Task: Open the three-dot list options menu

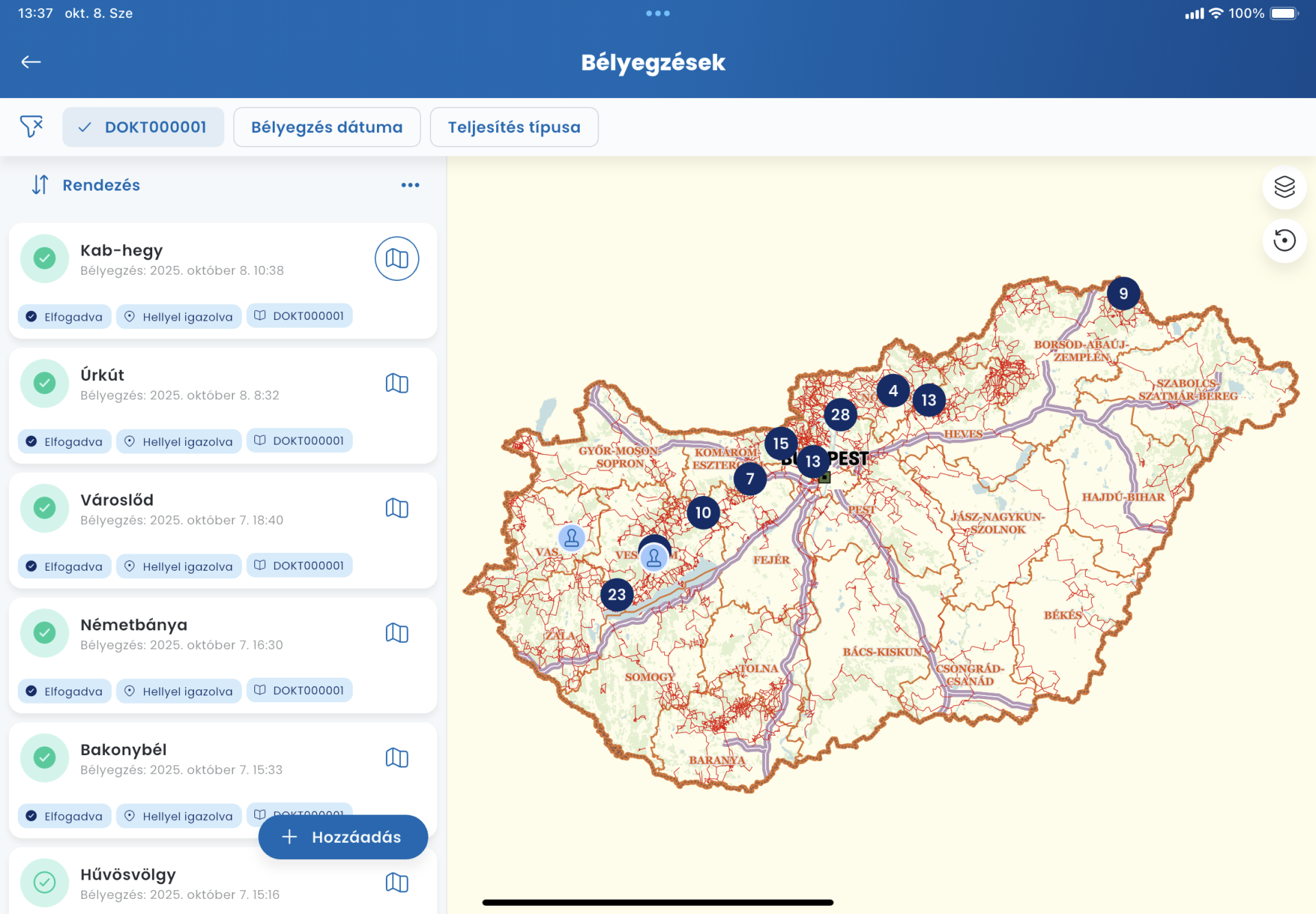Action: coord(410,185)
